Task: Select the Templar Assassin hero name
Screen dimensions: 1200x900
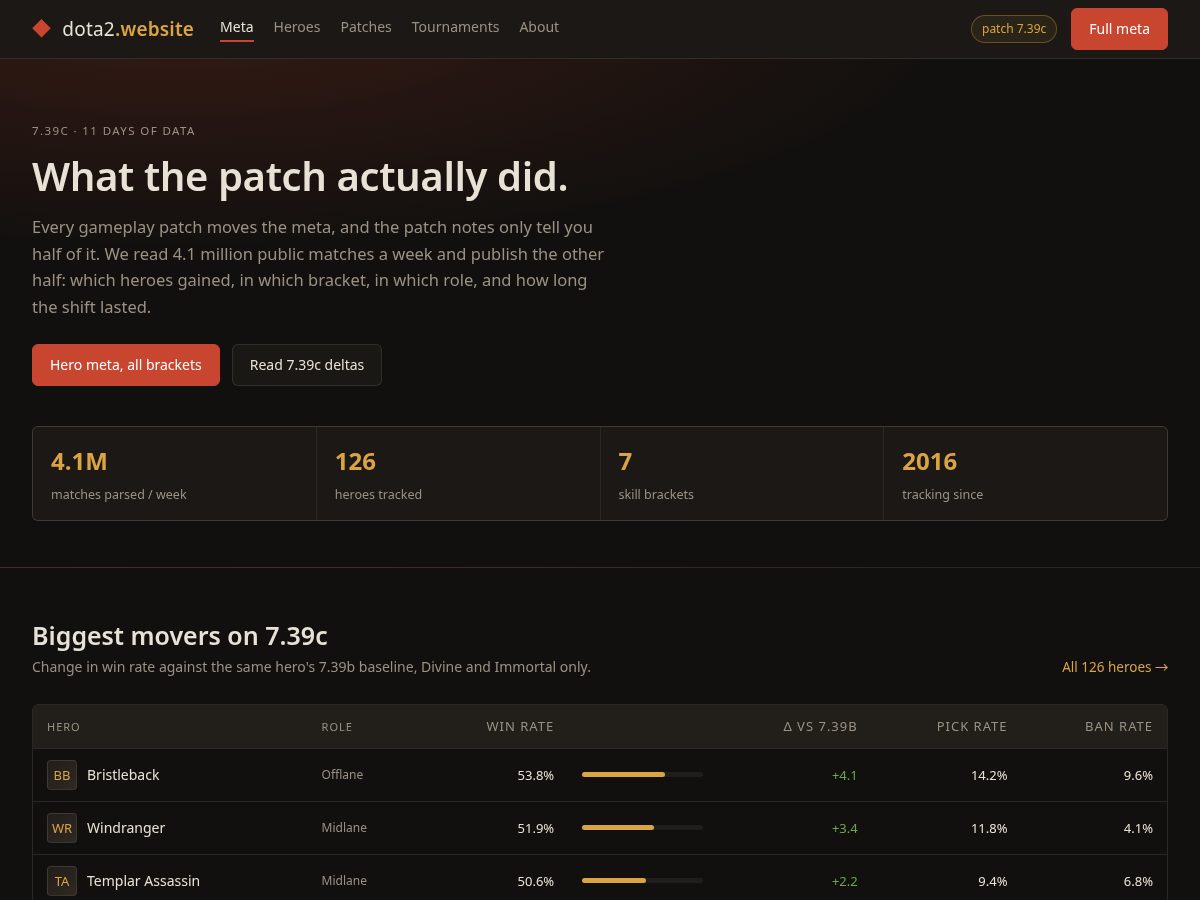Action: (x=143, y=881)
